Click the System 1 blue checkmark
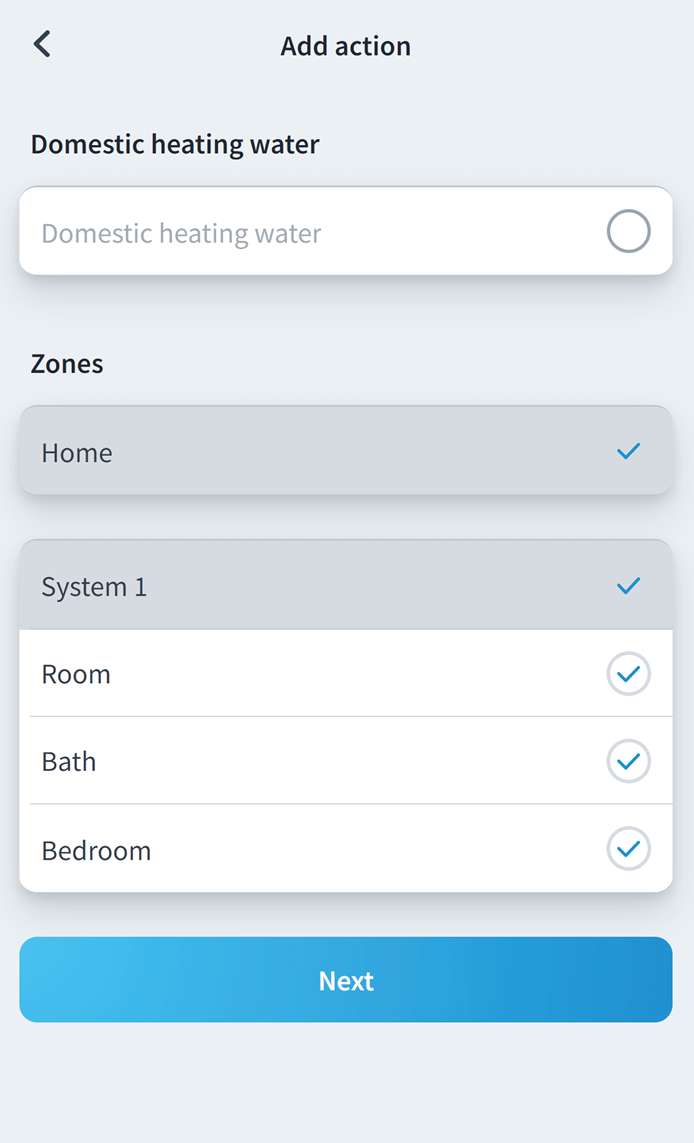The width and height of the screenshot is (694, 1143). coord(628,586)
